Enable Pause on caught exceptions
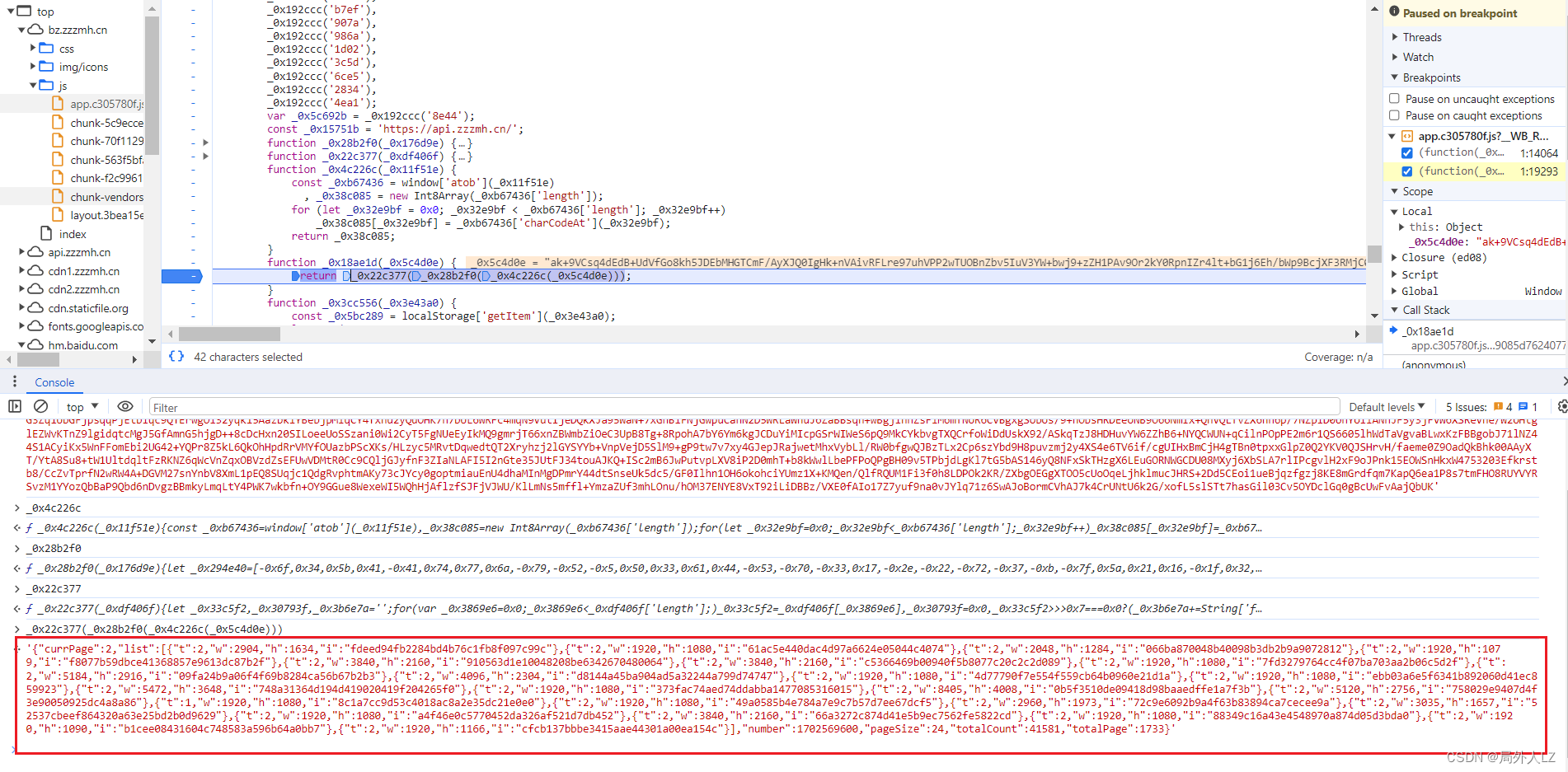 click(x=1395, y=115)
